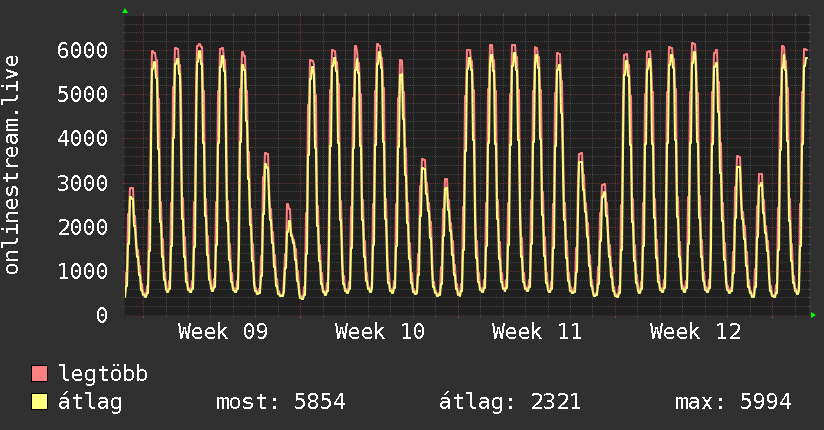Click the 4000 y-axis tick label
This screenshot has width=824, height=430.
(83, 138)
